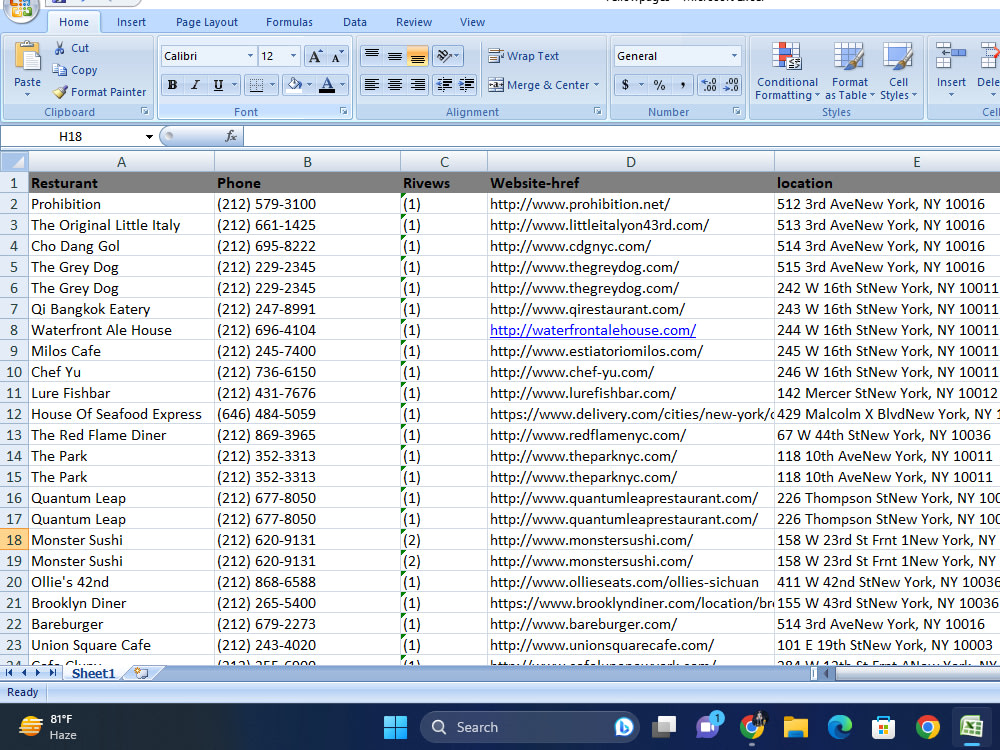Open Format as Table gallery
The height and width of the screenshot is (750, 1000).
(x=849, y=71)
